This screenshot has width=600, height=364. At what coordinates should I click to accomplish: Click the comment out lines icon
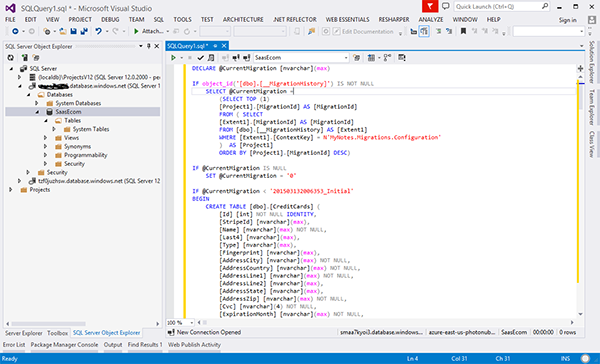pyautogui.click(x=439, y=31)
